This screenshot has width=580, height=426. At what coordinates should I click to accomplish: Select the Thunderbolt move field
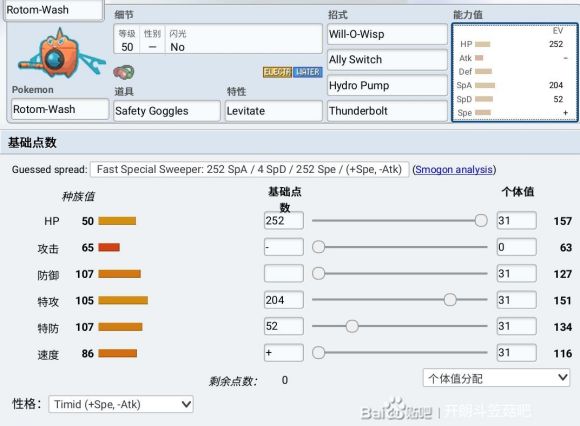pos(387,111)
